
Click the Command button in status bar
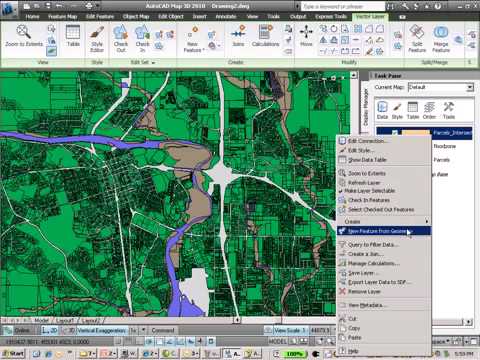pyautogui.click(x=163, y=330)
